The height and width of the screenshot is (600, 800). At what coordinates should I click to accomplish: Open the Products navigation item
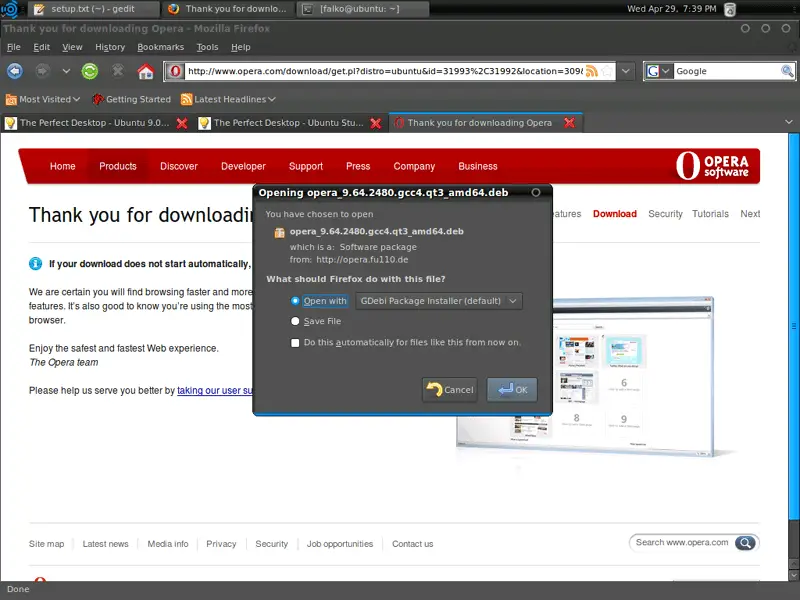tap(118, 166)
